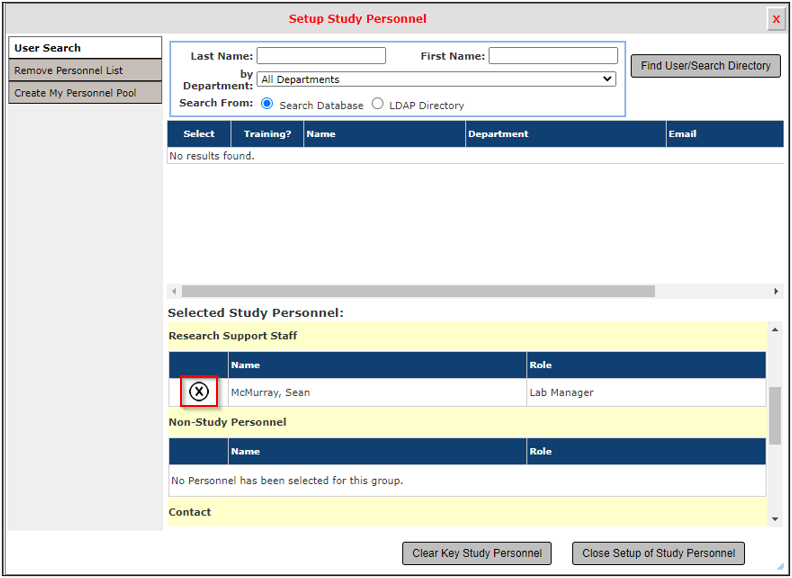This screenshot has width=792, height=578.
Task: Click the personnel list scroll up arrow
Action: pos(775,330)
